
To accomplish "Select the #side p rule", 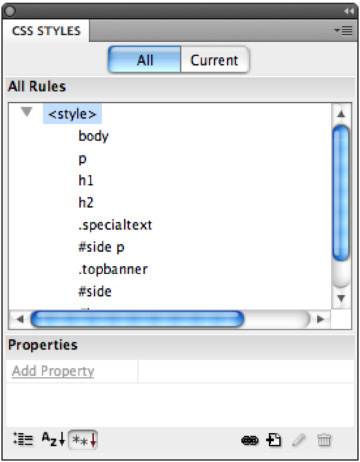I will coord(101,247).
